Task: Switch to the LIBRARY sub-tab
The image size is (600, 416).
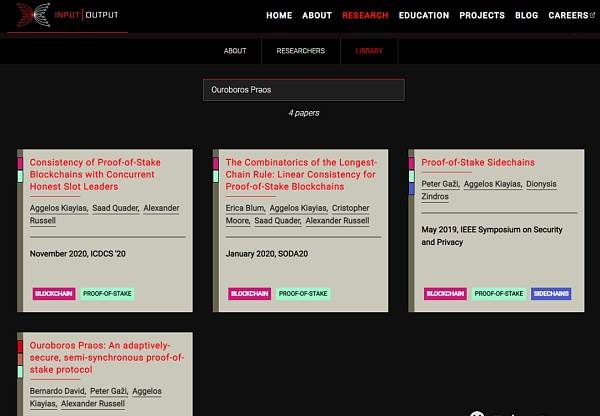Action: click(x=369, y=51)
